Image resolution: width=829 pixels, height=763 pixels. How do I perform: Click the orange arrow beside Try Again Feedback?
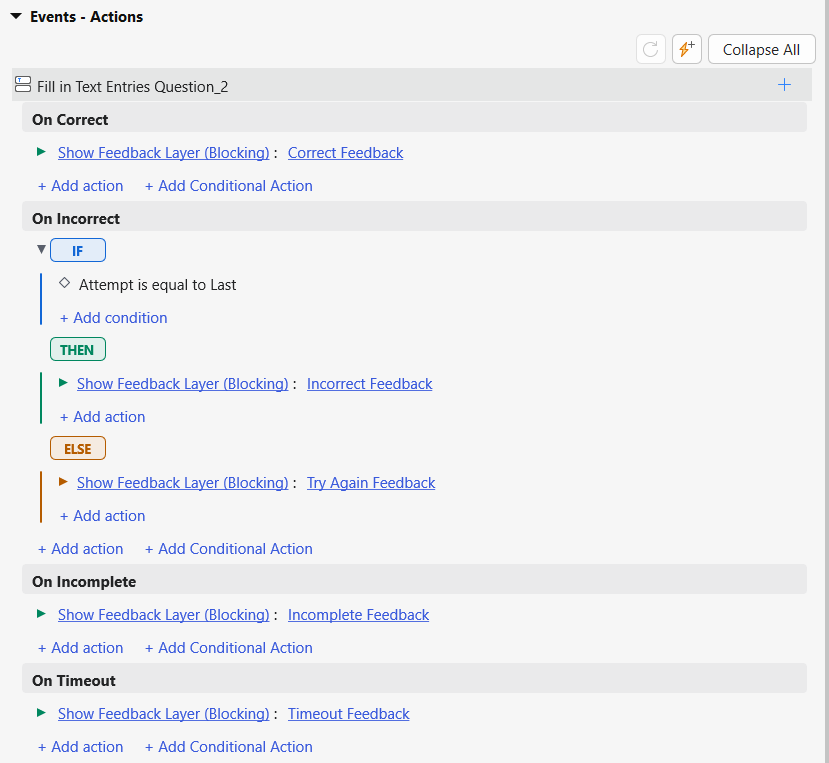pyautogui.click(x=63, y=482)
